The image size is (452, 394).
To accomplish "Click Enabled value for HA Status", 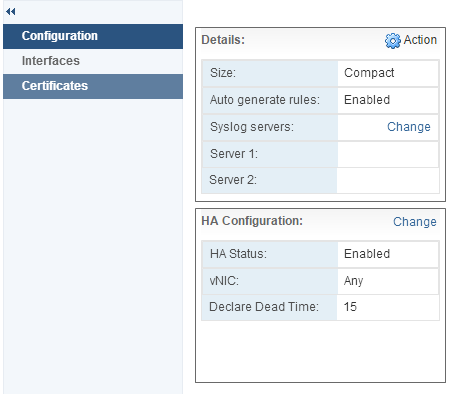I will (367, 254).
